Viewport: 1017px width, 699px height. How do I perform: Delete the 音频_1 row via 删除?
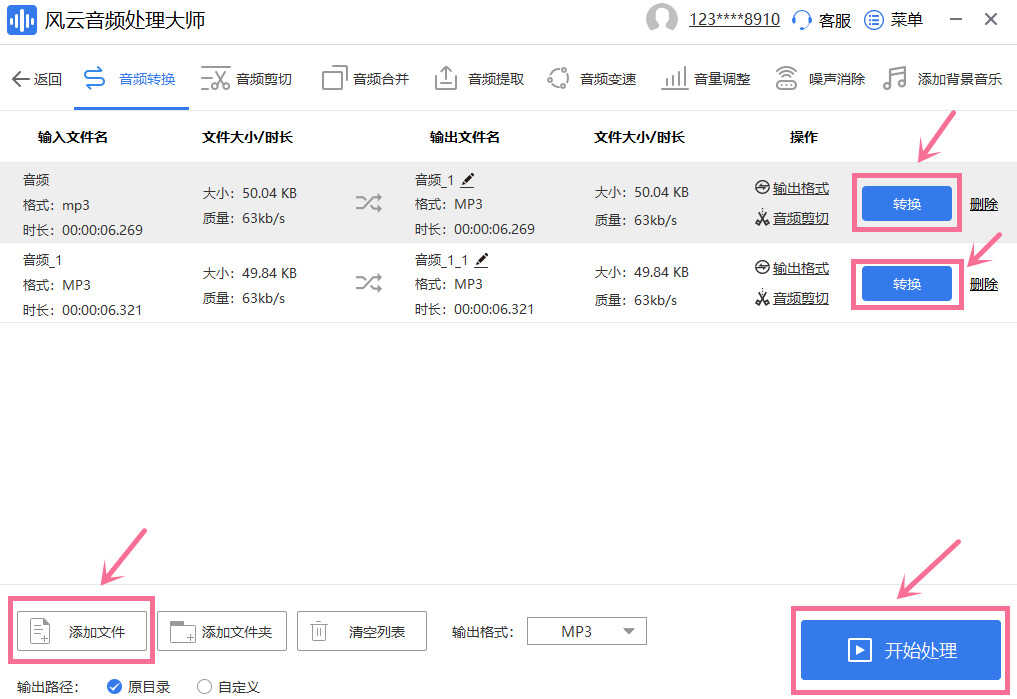(x=983, y=284)
